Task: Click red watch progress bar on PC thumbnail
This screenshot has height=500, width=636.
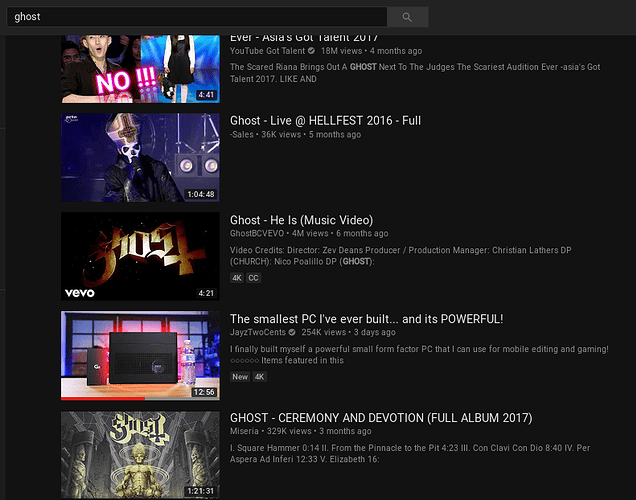Action: 103,399
